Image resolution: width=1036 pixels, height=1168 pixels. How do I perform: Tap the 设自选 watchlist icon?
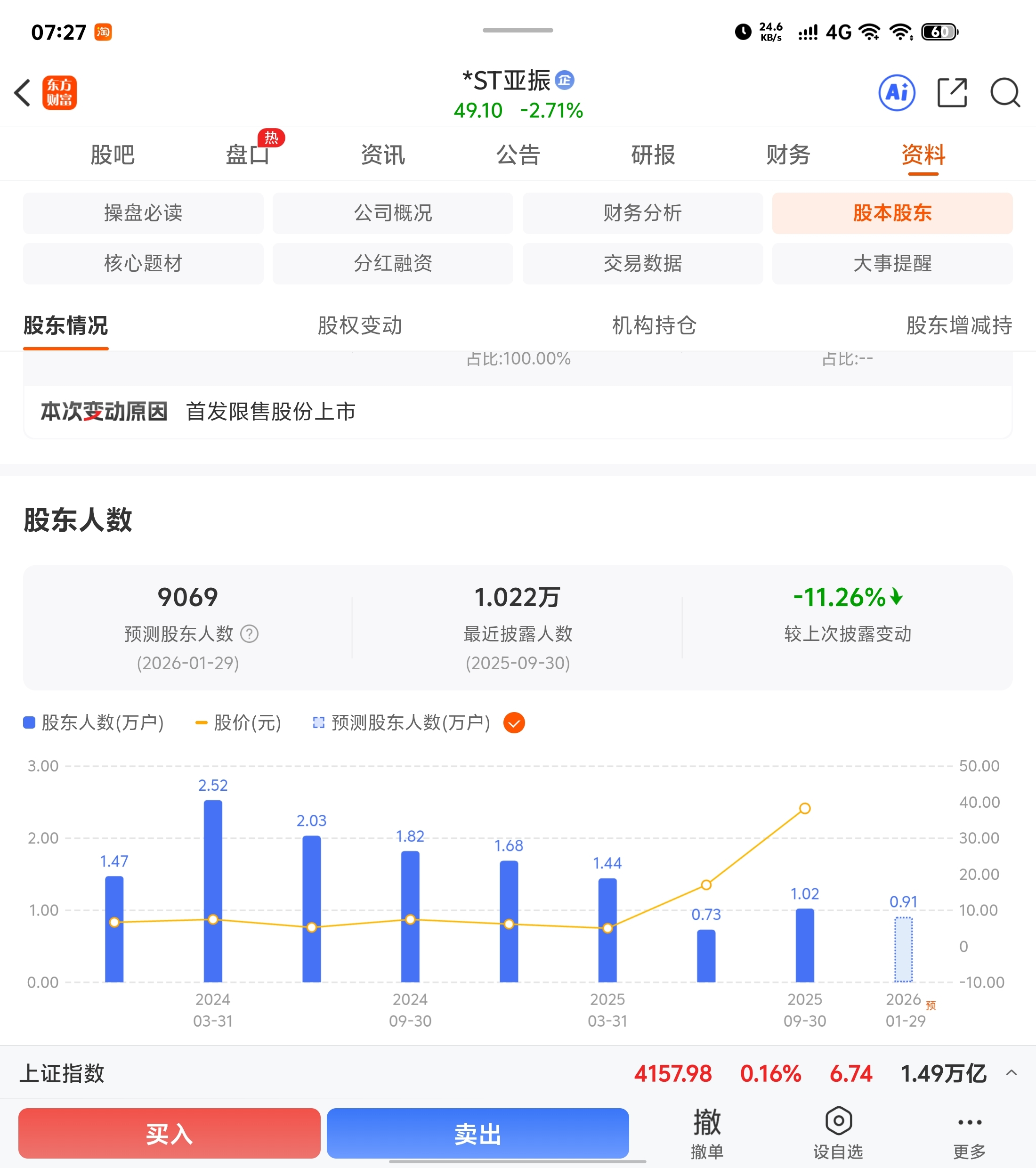[x=838, y=1122]
